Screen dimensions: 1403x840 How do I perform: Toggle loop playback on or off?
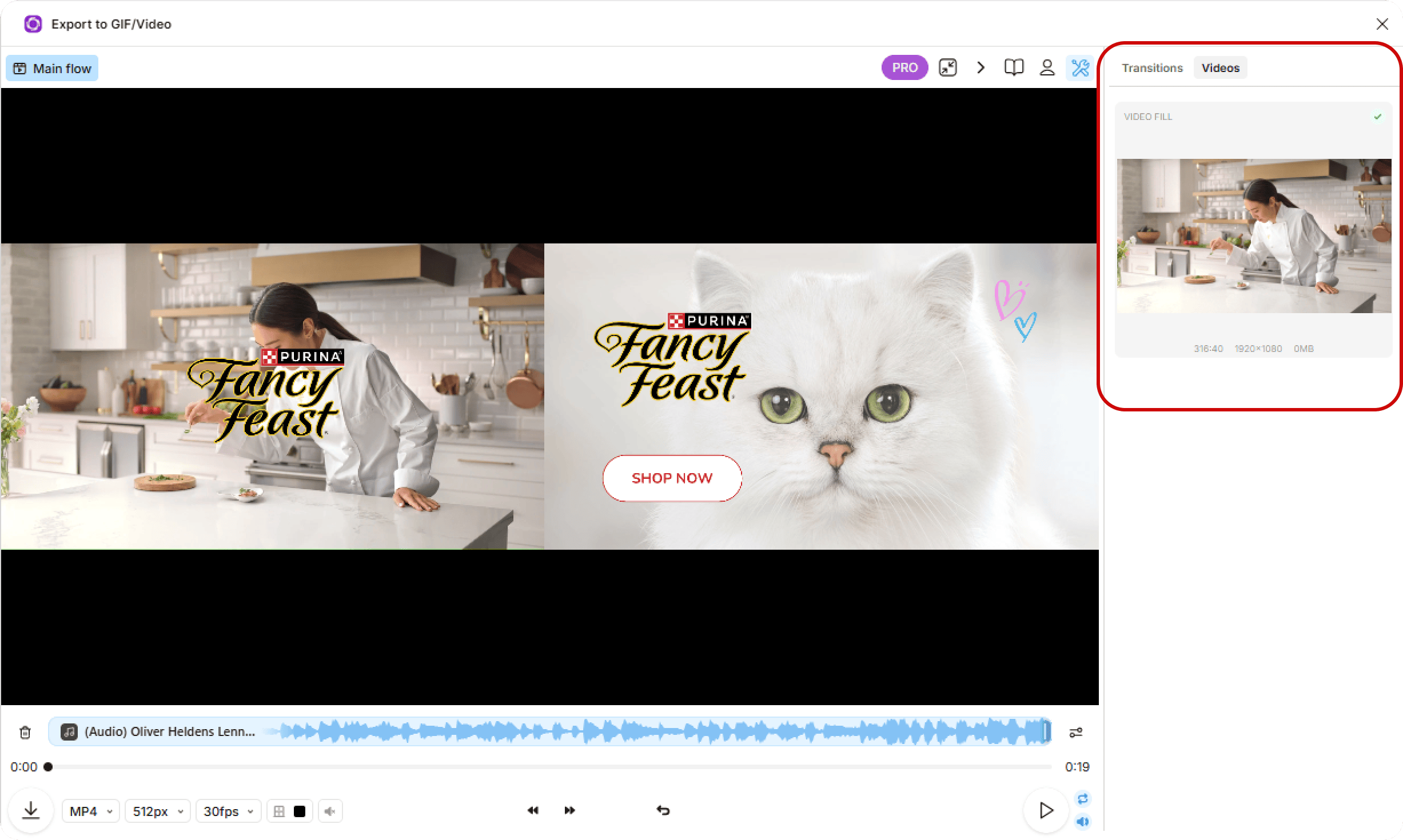tap(1083, 798)
